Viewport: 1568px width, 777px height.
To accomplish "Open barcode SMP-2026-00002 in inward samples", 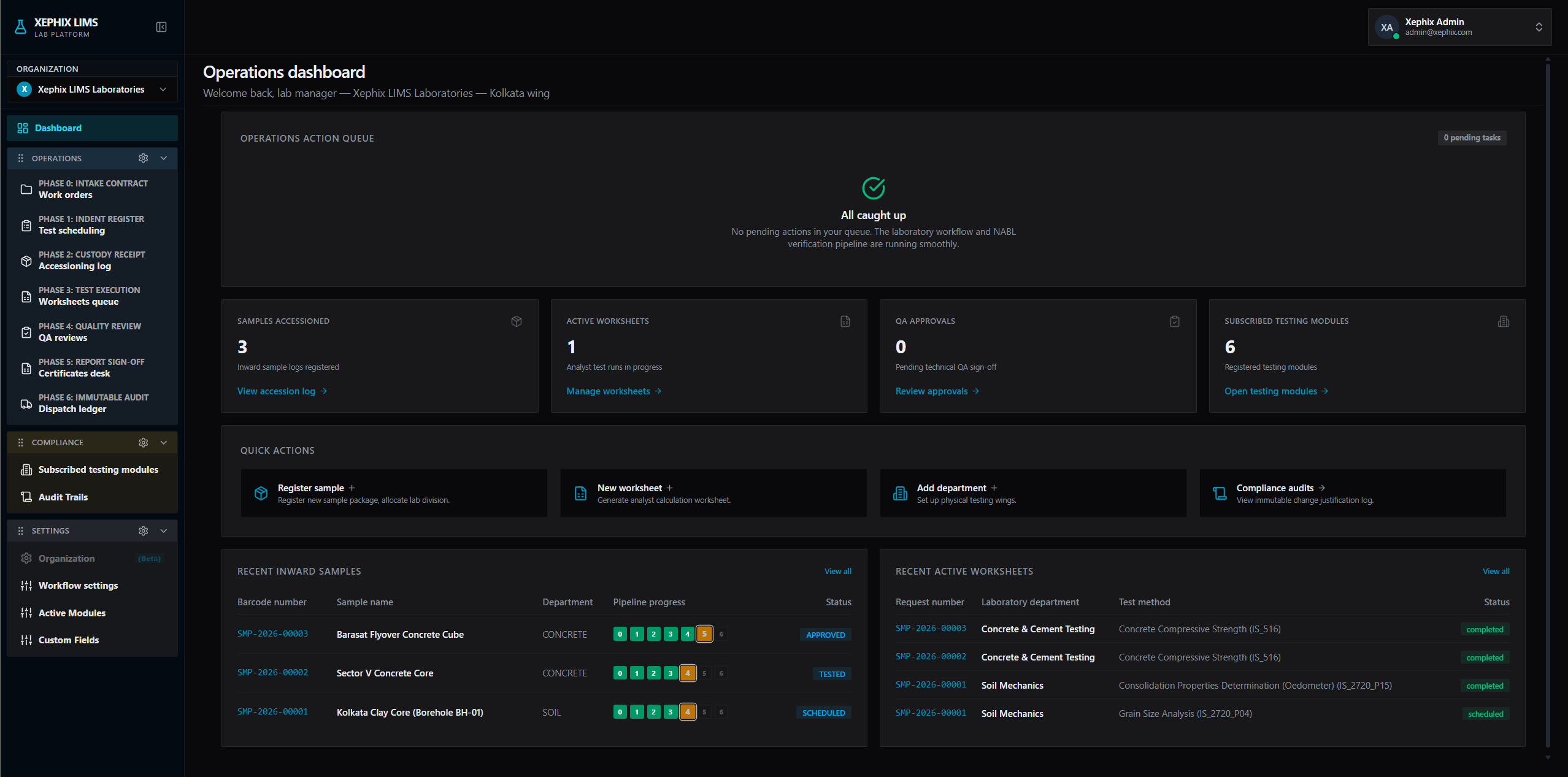I will (272, 672).
